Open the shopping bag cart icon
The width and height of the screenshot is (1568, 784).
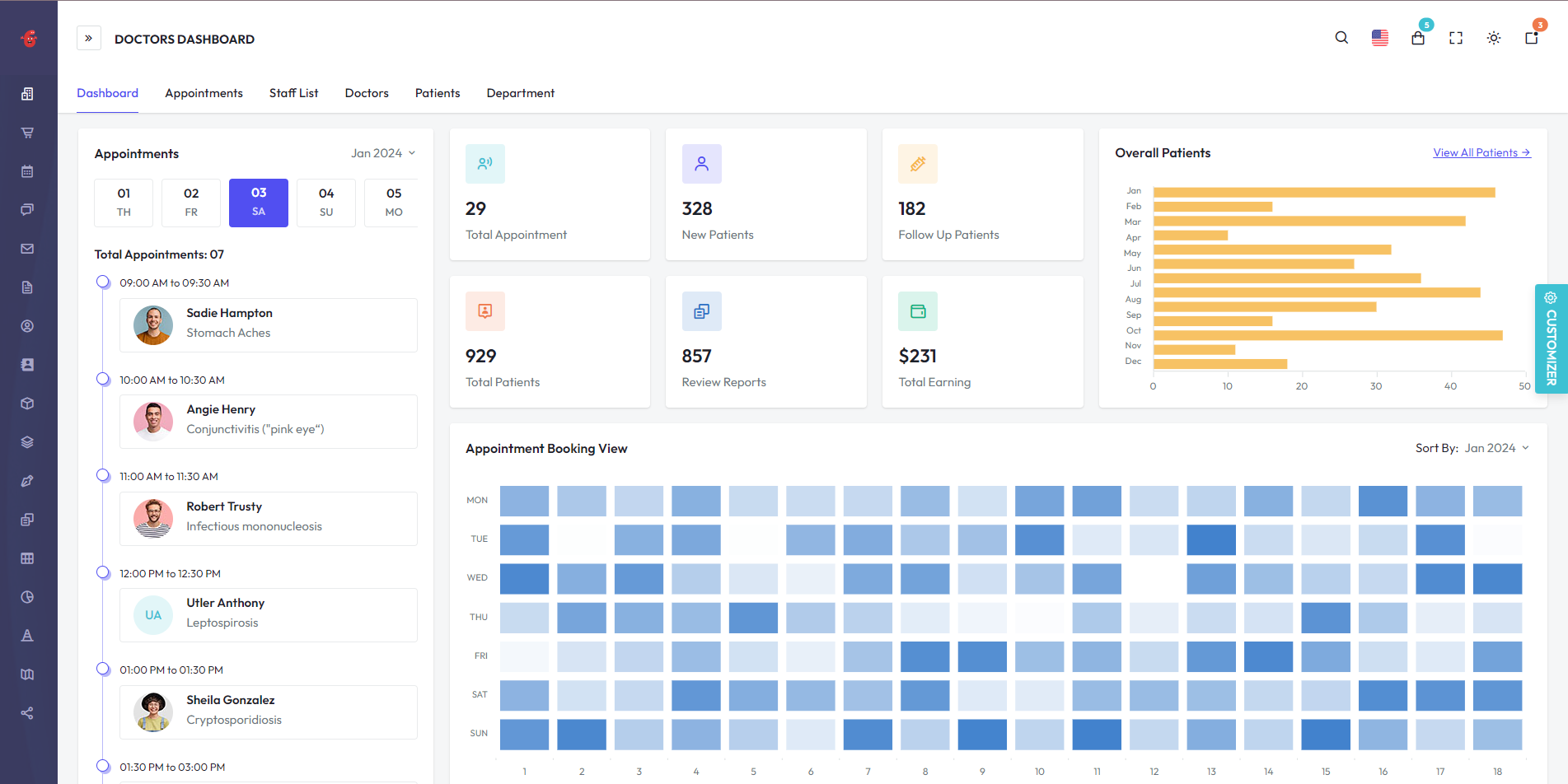tap(1418, 38)
